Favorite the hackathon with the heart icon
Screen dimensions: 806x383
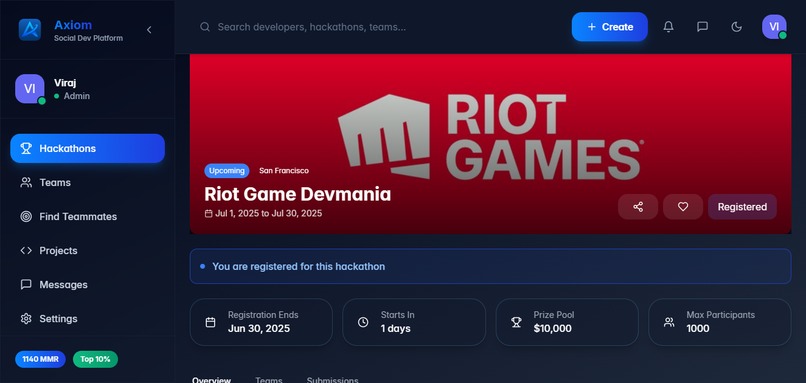tap(683, 207)
